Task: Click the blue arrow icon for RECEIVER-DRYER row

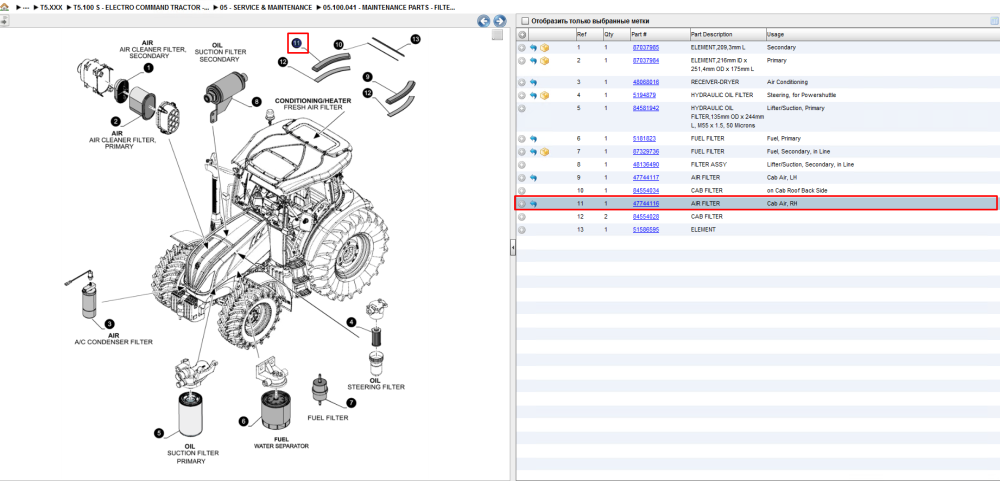Action: click(533, 82)
